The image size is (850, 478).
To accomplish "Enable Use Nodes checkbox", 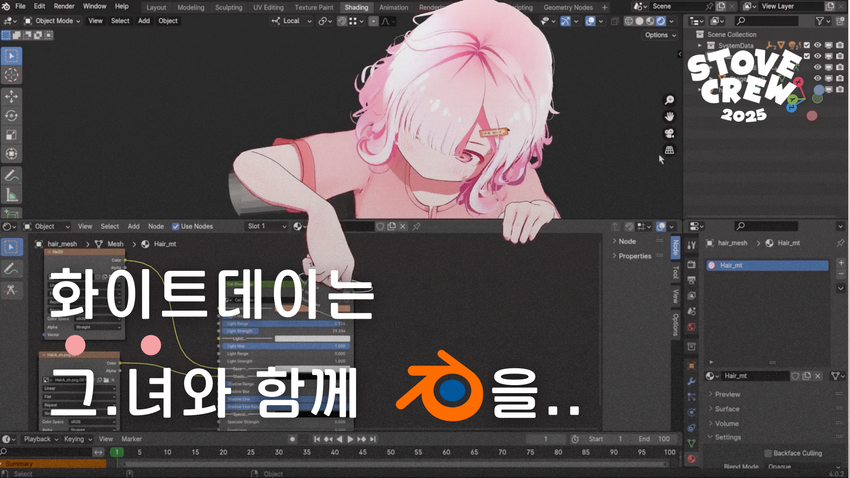I will pyautogui.click(x=176, y=227).
